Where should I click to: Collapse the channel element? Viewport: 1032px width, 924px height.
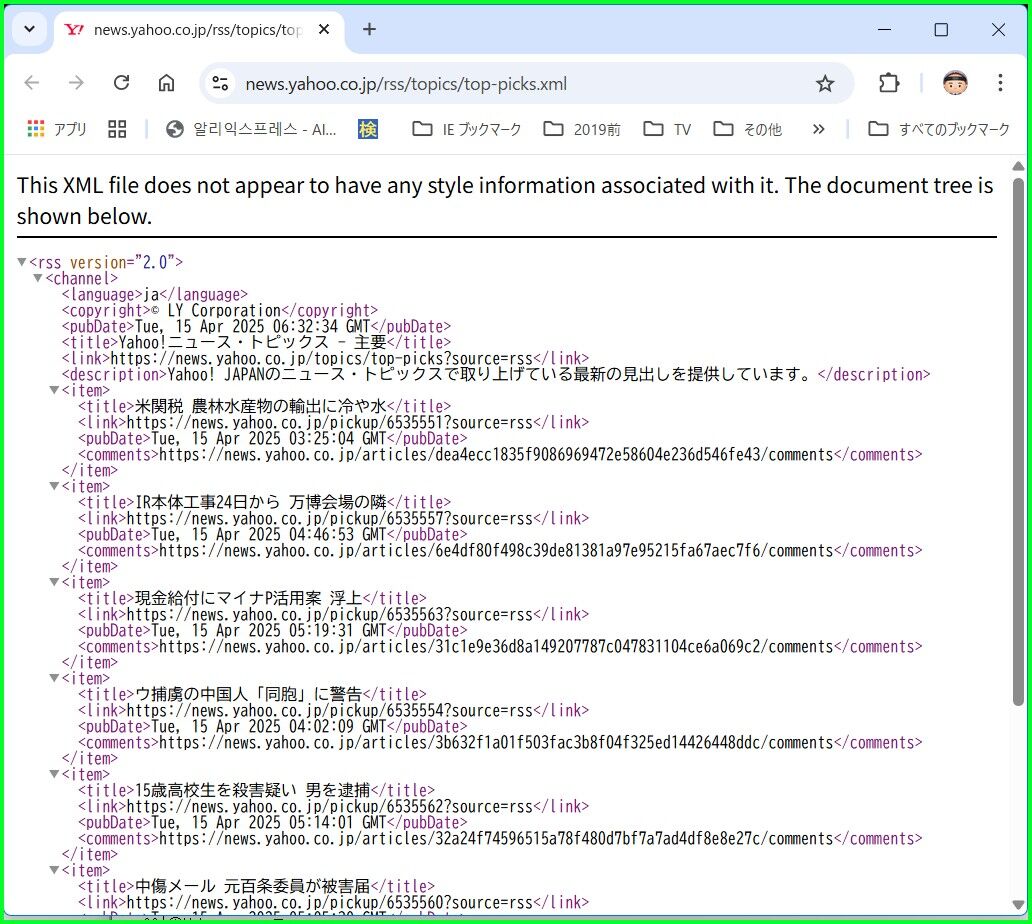(38, 278)
